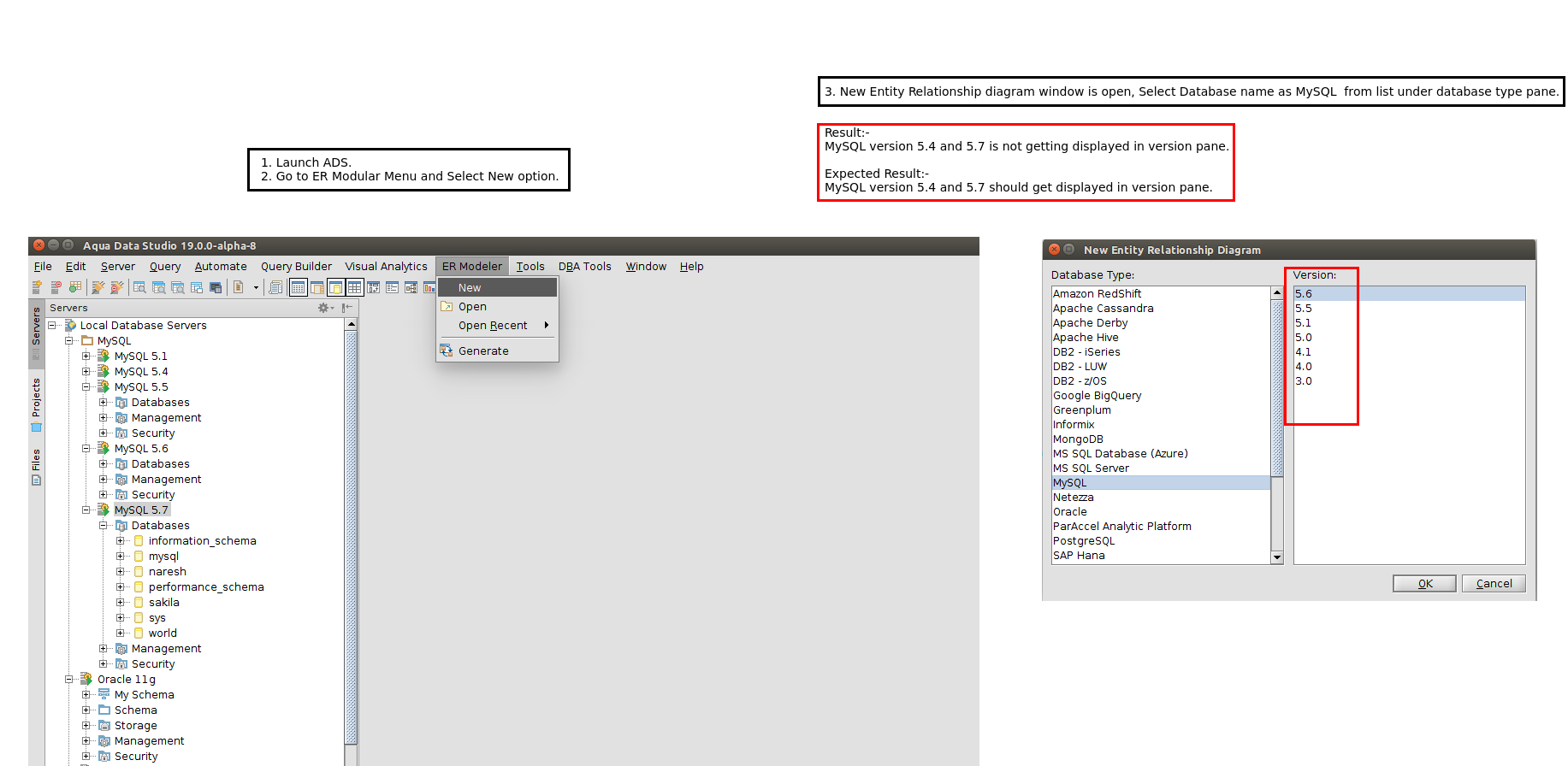Select the naresh database in the tree

coord(167,572)
